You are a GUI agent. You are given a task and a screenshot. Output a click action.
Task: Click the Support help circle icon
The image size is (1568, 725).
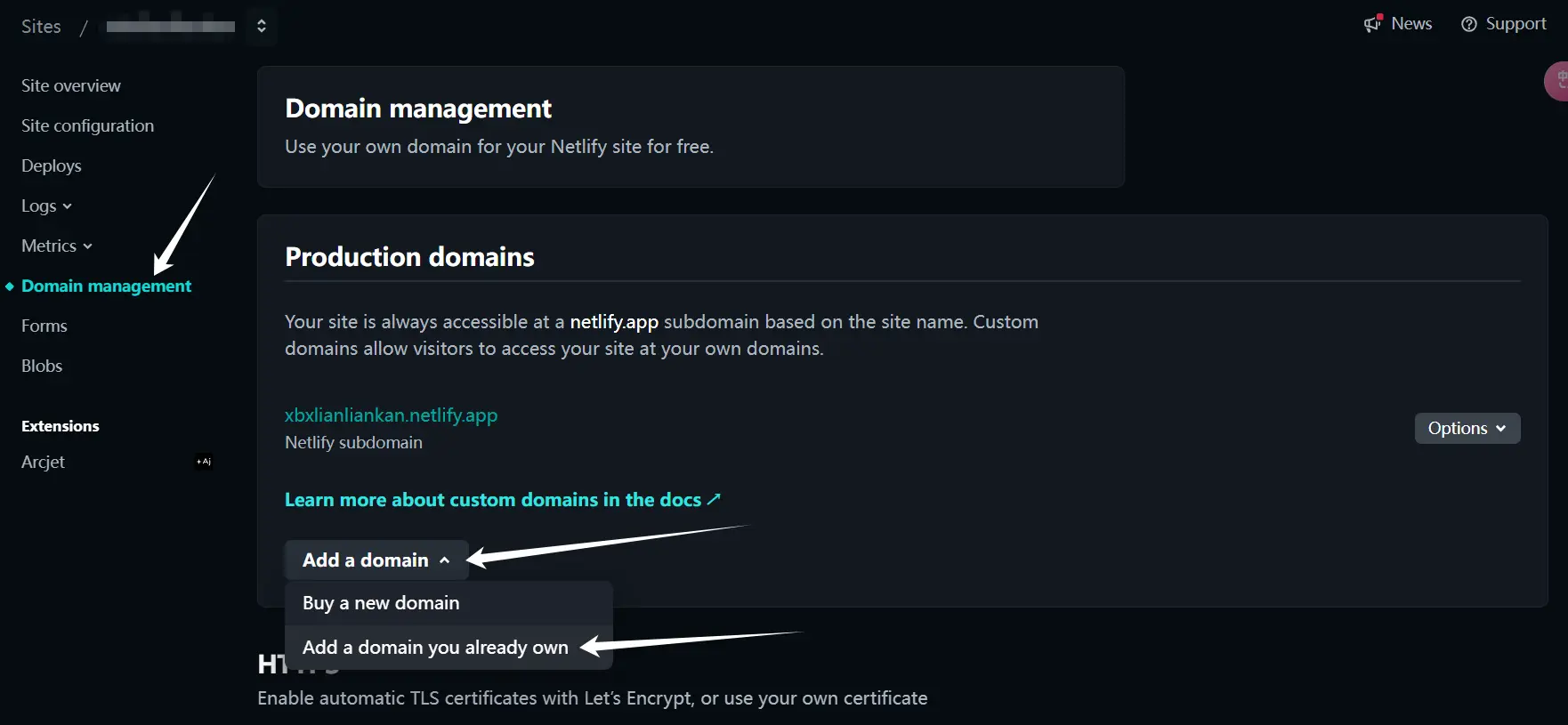1468,24
